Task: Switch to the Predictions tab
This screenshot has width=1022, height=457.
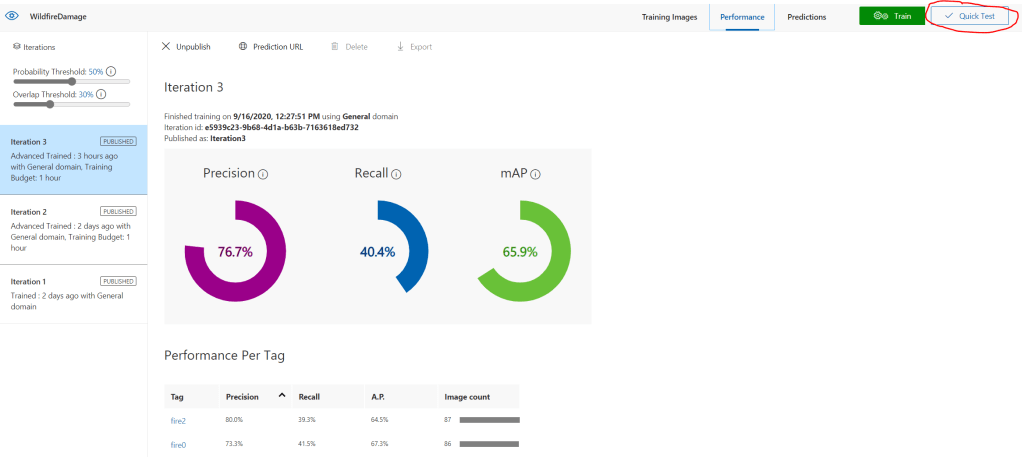Action: (806, 17)
